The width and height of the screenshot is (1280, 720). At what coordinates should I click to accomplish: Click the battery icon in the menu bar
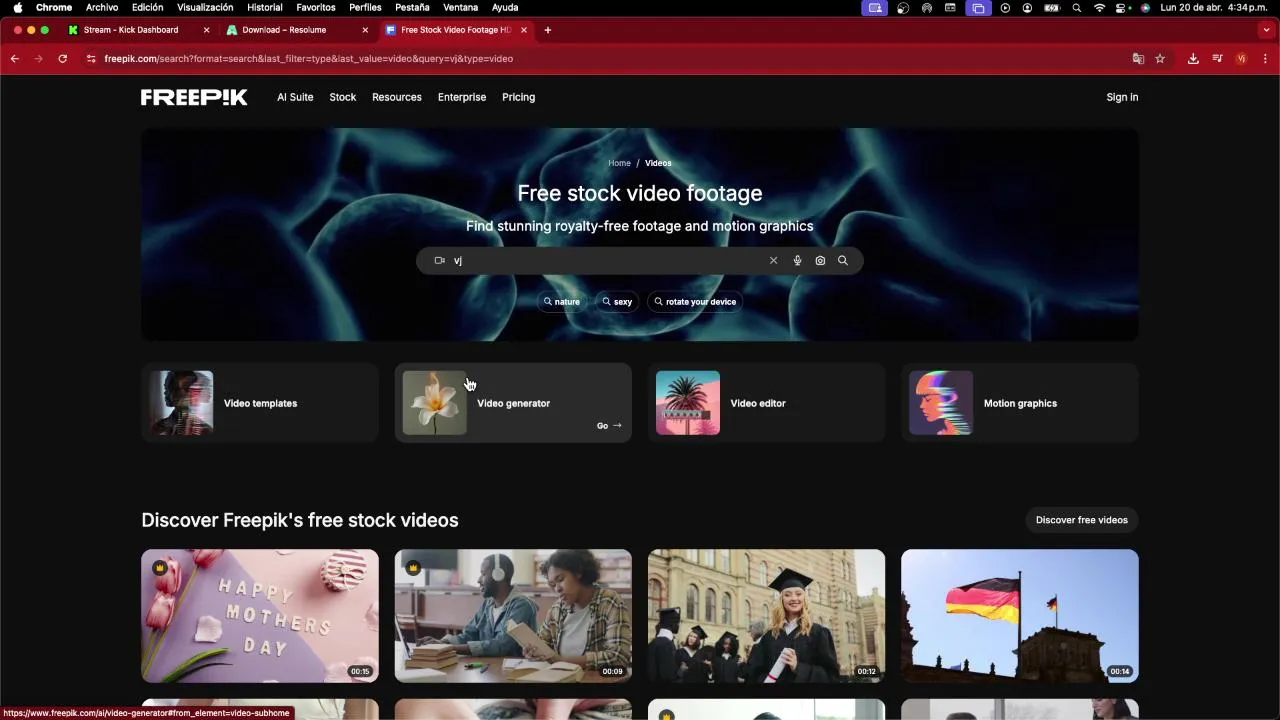click(x=1052, y=7)
